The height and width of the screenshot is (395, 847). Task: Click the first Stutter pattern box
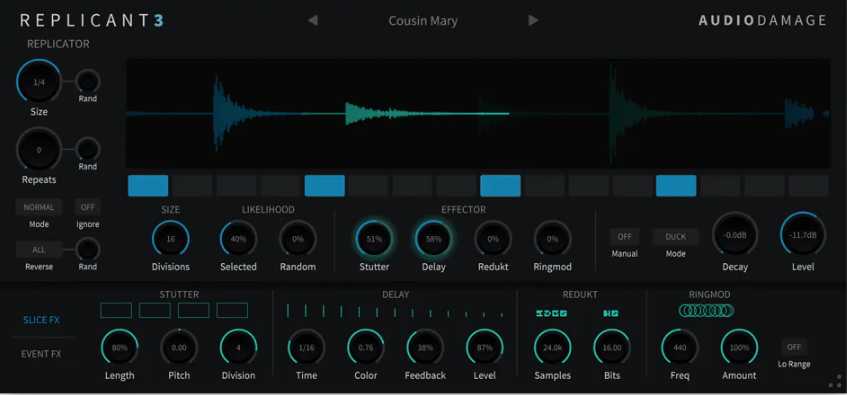pos(116,310)
